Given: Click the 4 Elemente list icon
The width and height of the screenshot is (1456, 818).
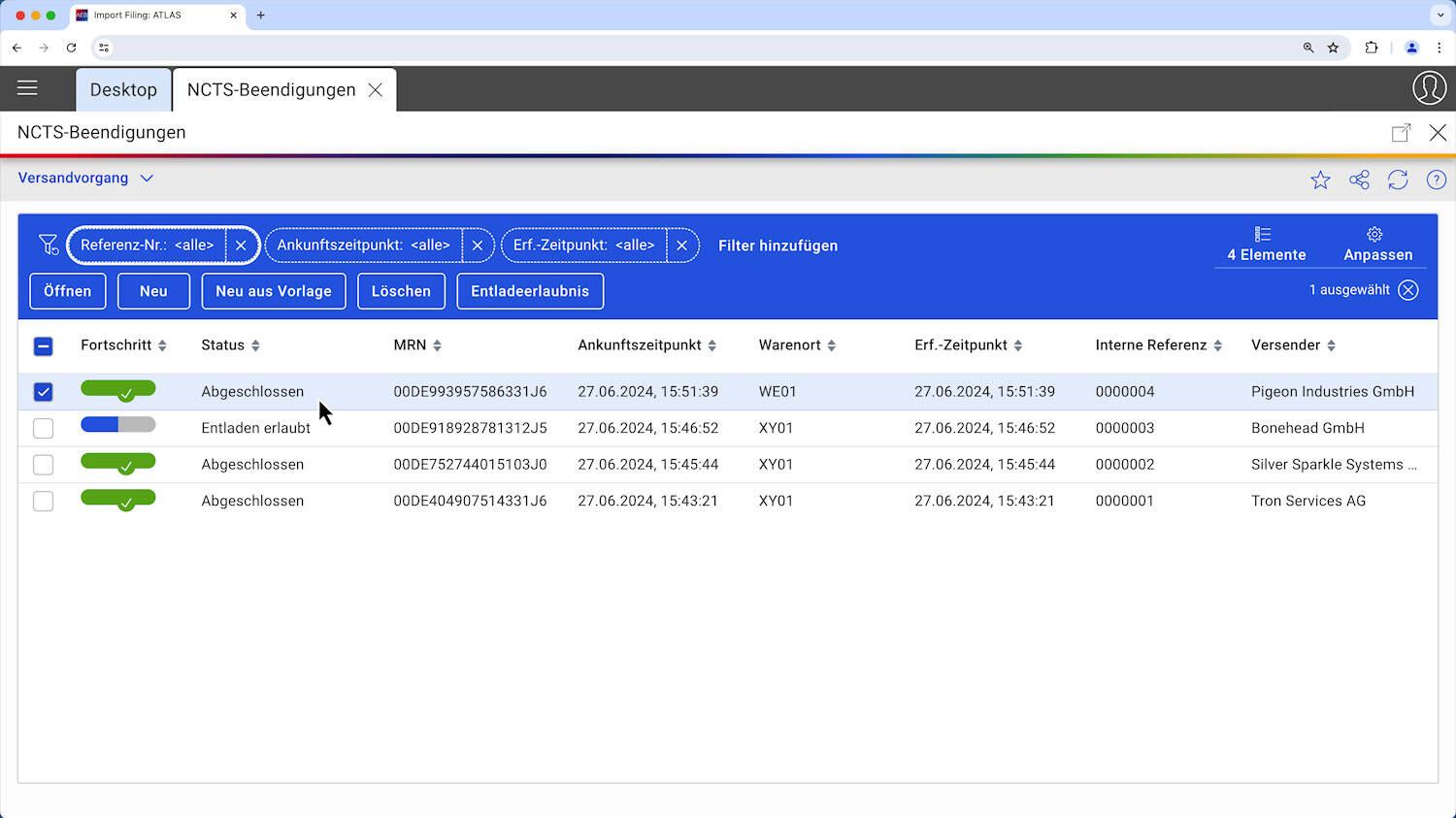Looking at the screenshot, I should point(1263,234).
